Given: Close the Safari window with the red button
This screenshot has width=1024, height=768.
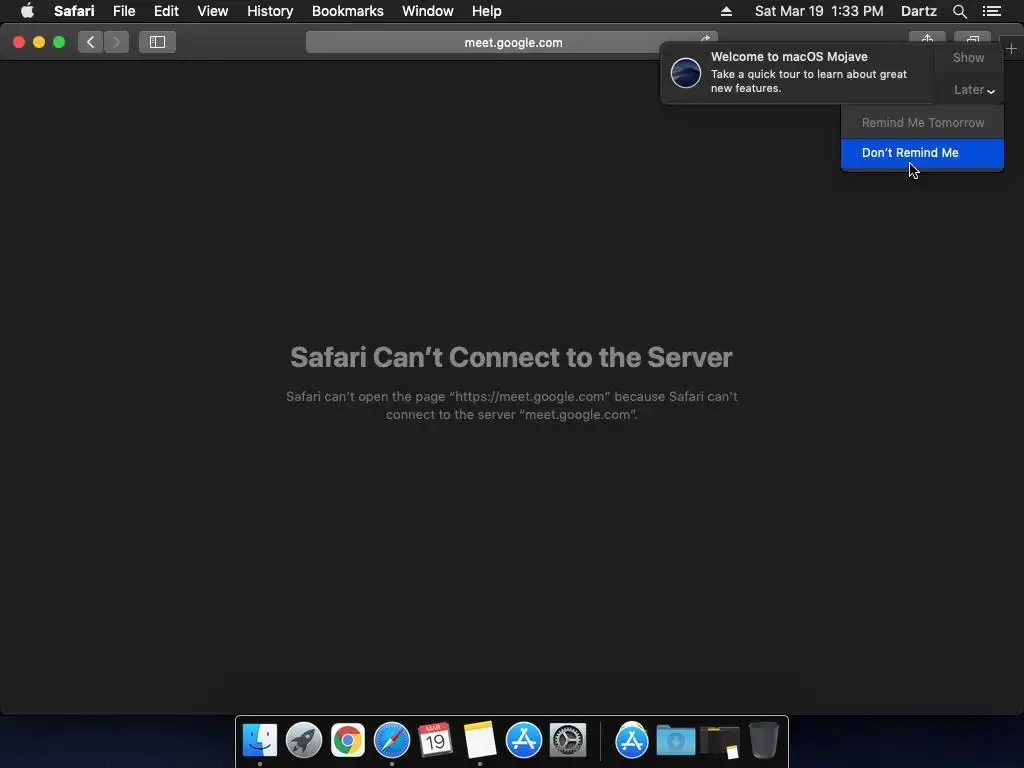Looking at the screenshot, I should pyautogui.click(x=19, y=42).
